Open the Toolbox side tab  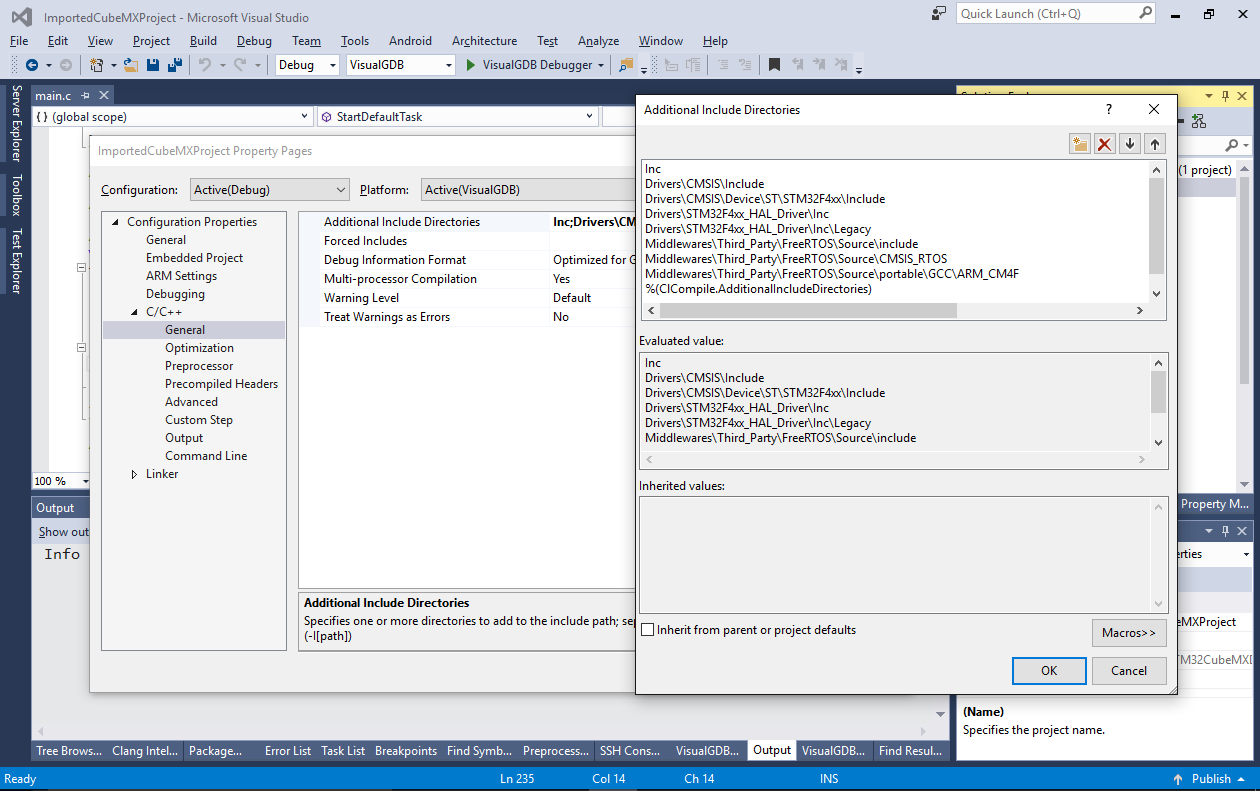point(16,195)
